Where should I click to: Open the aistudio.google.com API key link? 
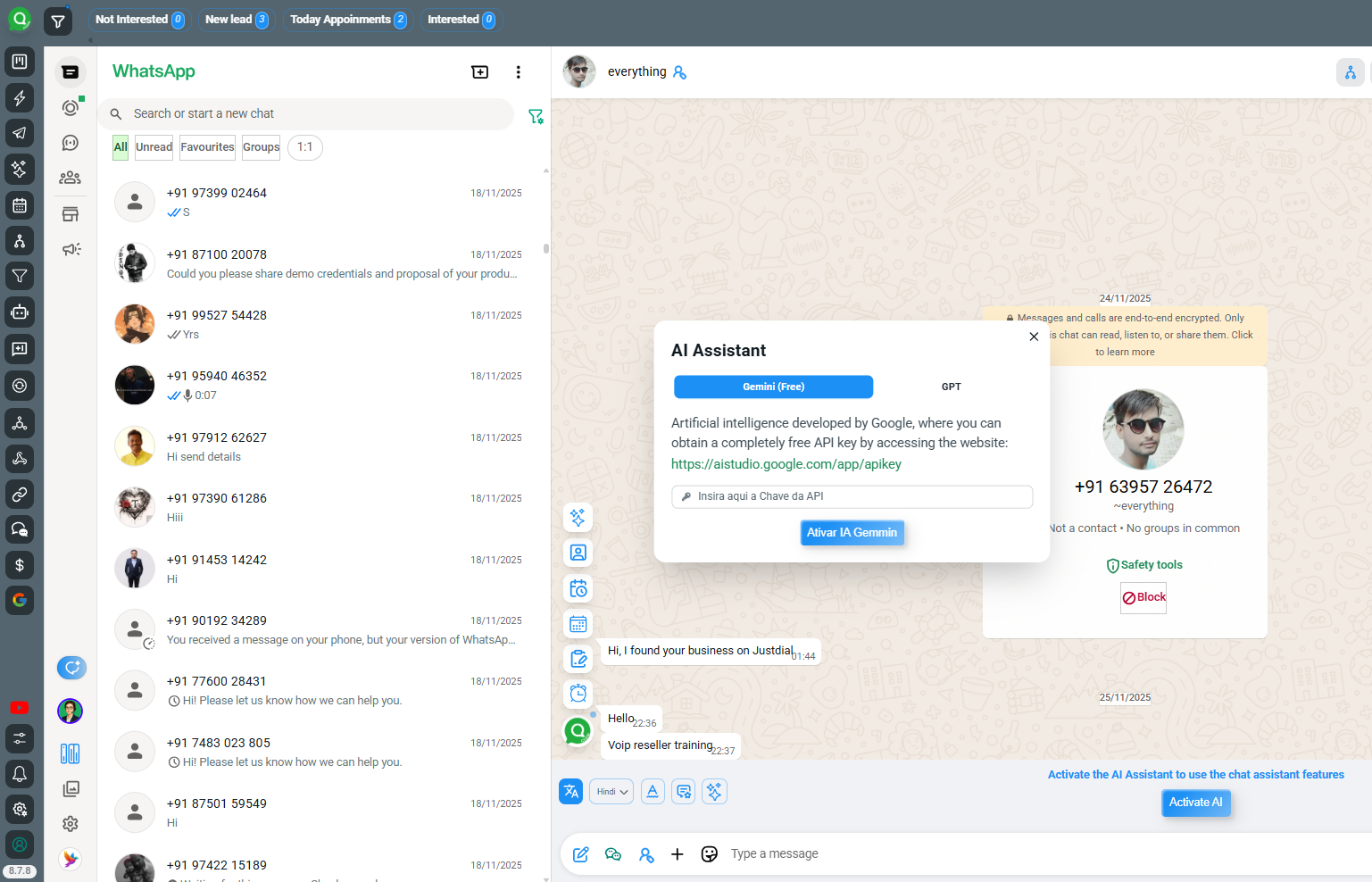tap(786, 464)
